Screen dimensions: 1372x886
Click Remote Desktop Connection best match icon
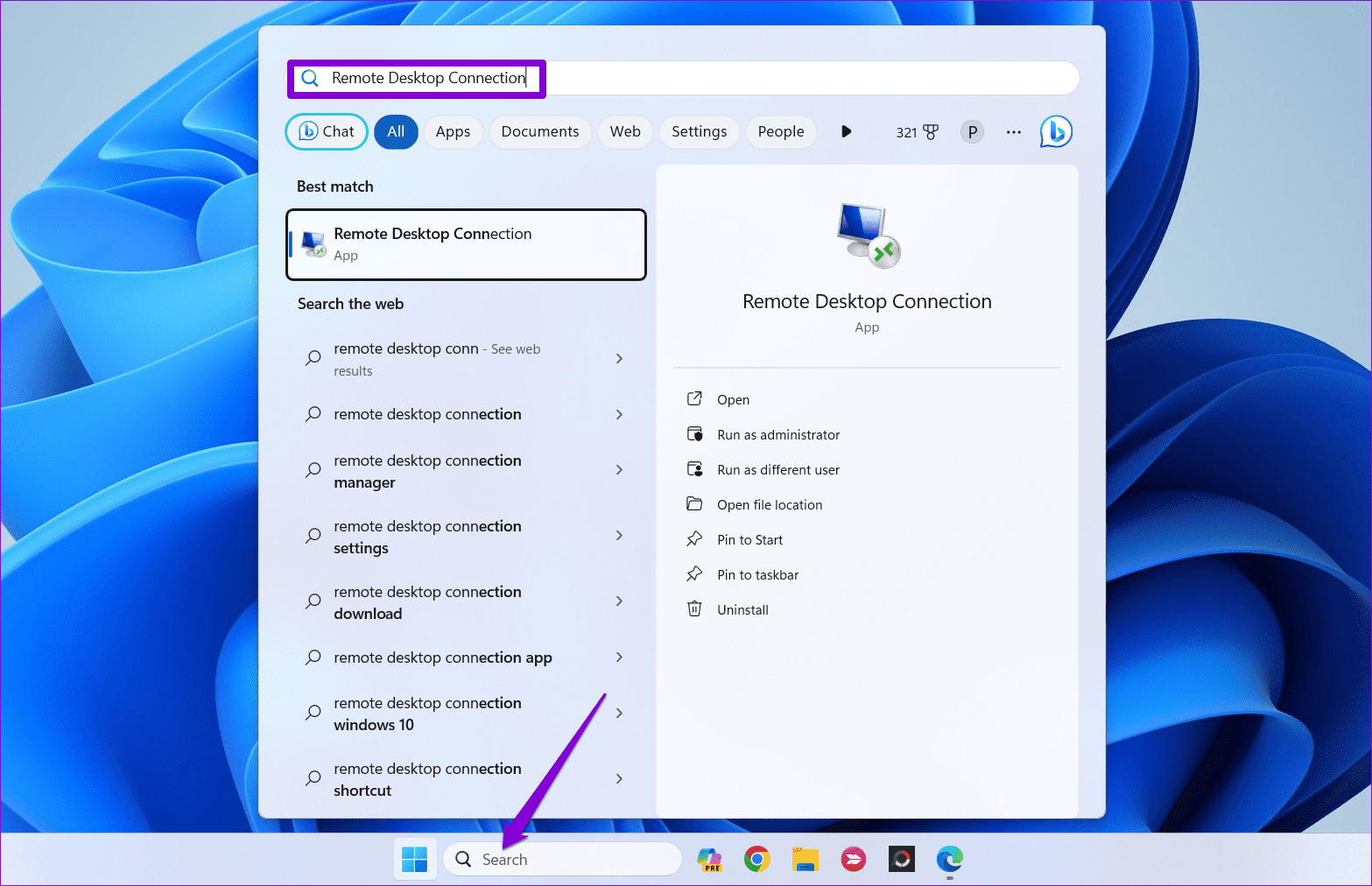(x=313, y=243)
